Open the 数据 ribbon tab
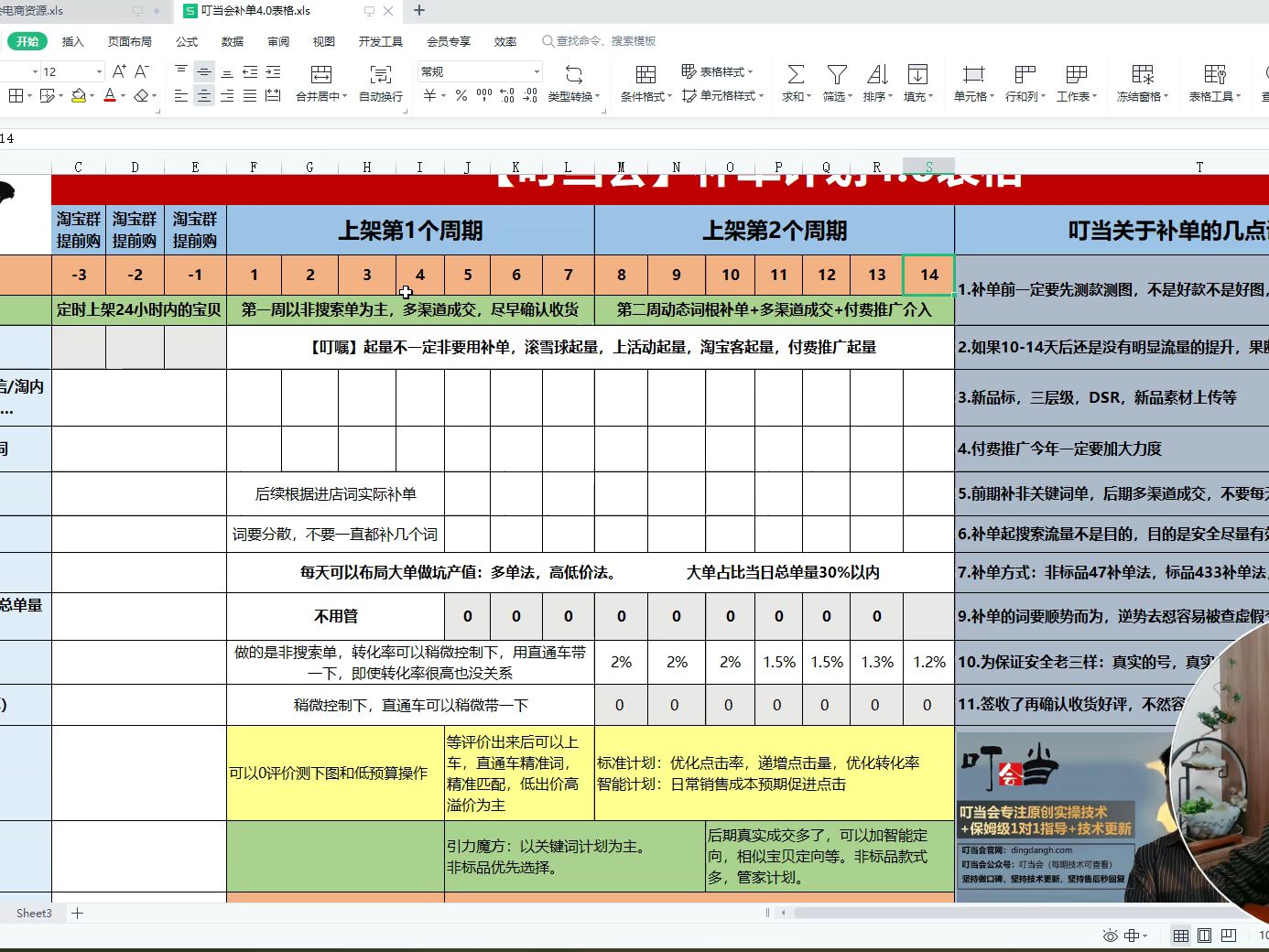The width and height of the screenshot is (1269, 952). pos(233,41)
